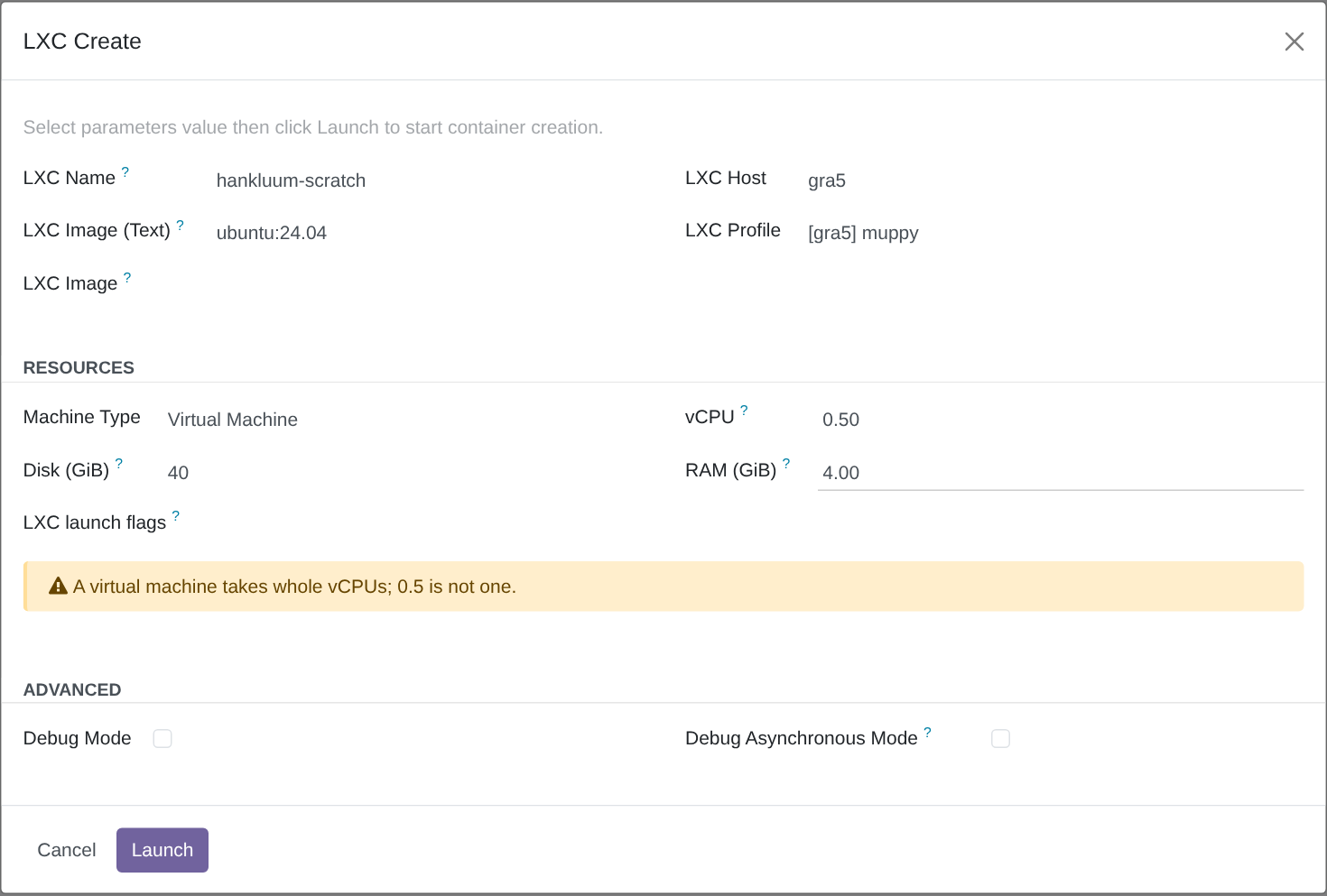Close the LXC Create dialog with the X
The image size is (1327, 896).
click(1295, 42)
